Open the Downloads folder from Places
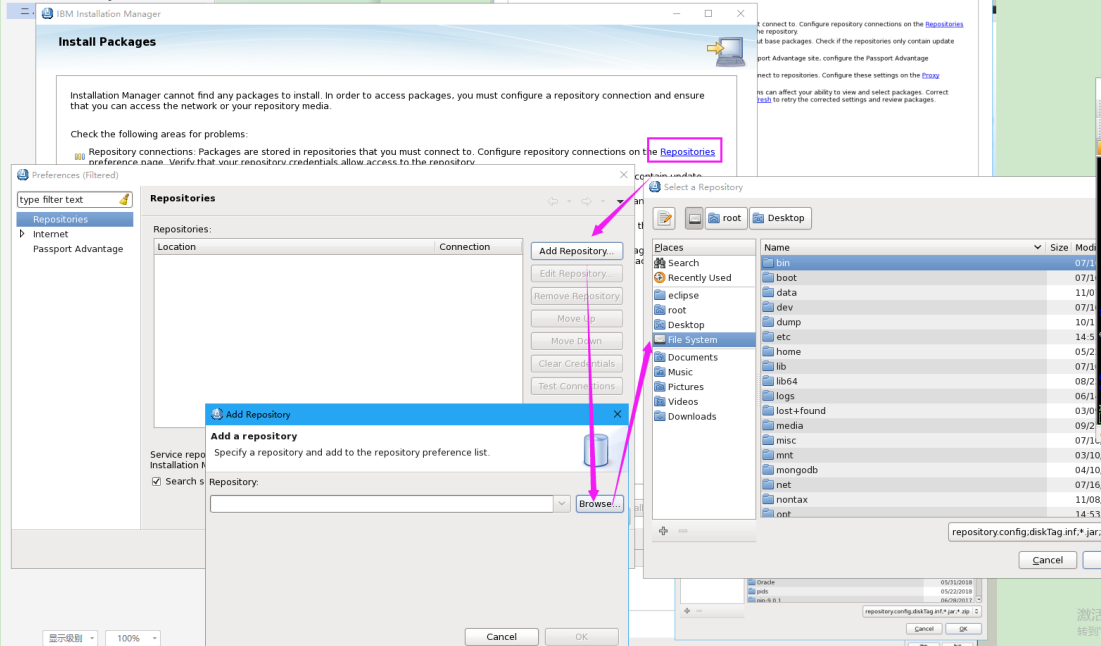1101x646 pixels. point(690,416)
